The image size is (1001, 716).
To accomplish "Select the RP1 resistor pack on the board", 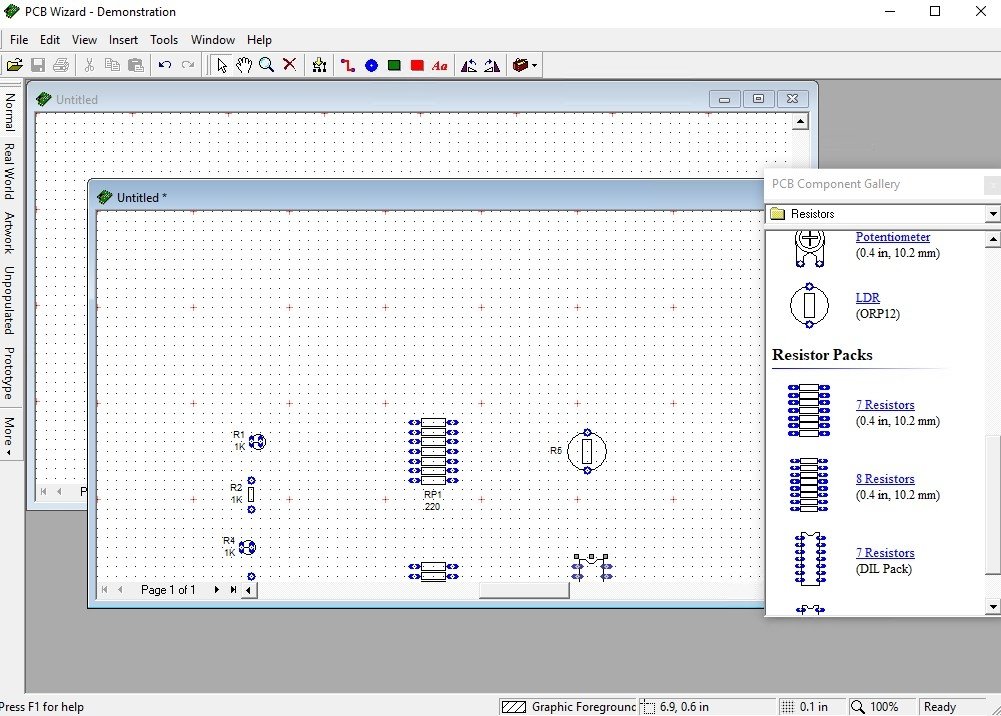I will (433, 451).
